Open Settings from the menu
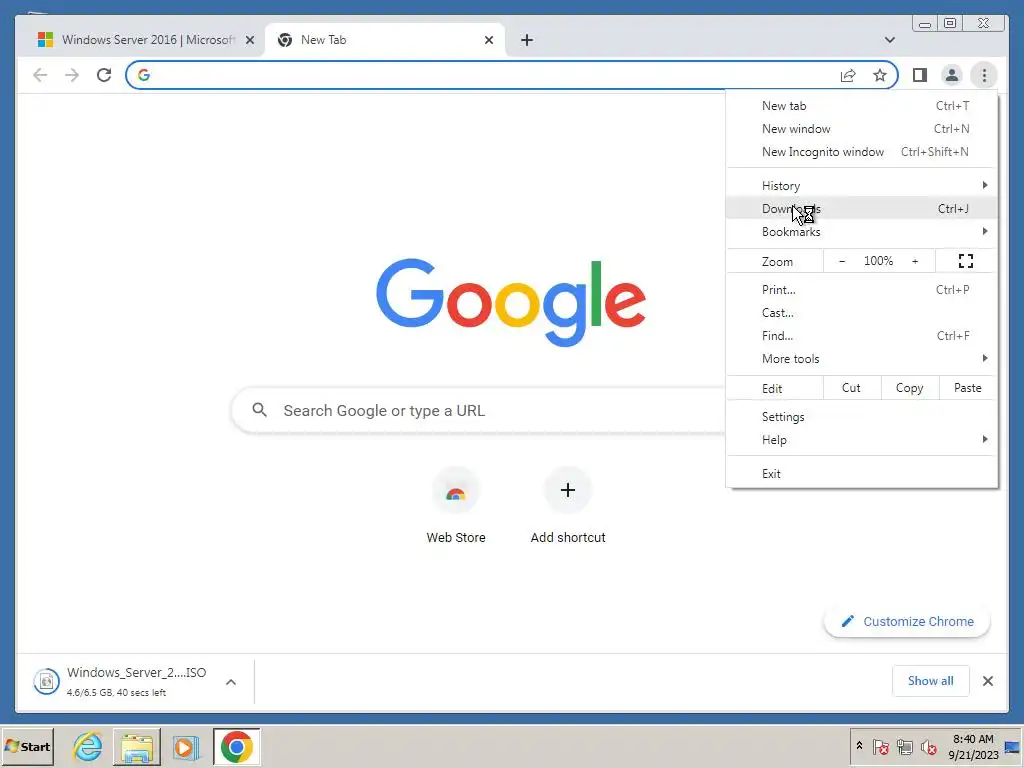This screenshot has width=1024, height=768. (862, 417)
